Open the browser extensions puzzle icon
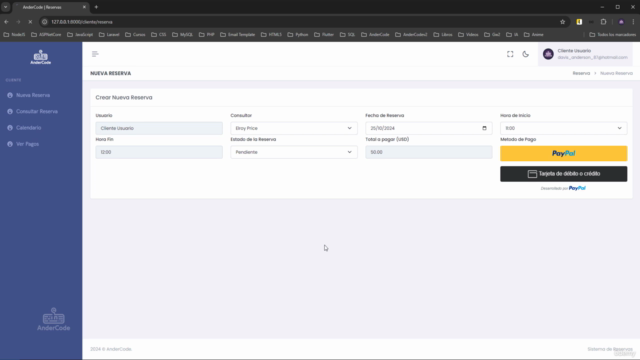The height and width of the screenshot is (360, 640). [x=604, y=22]
